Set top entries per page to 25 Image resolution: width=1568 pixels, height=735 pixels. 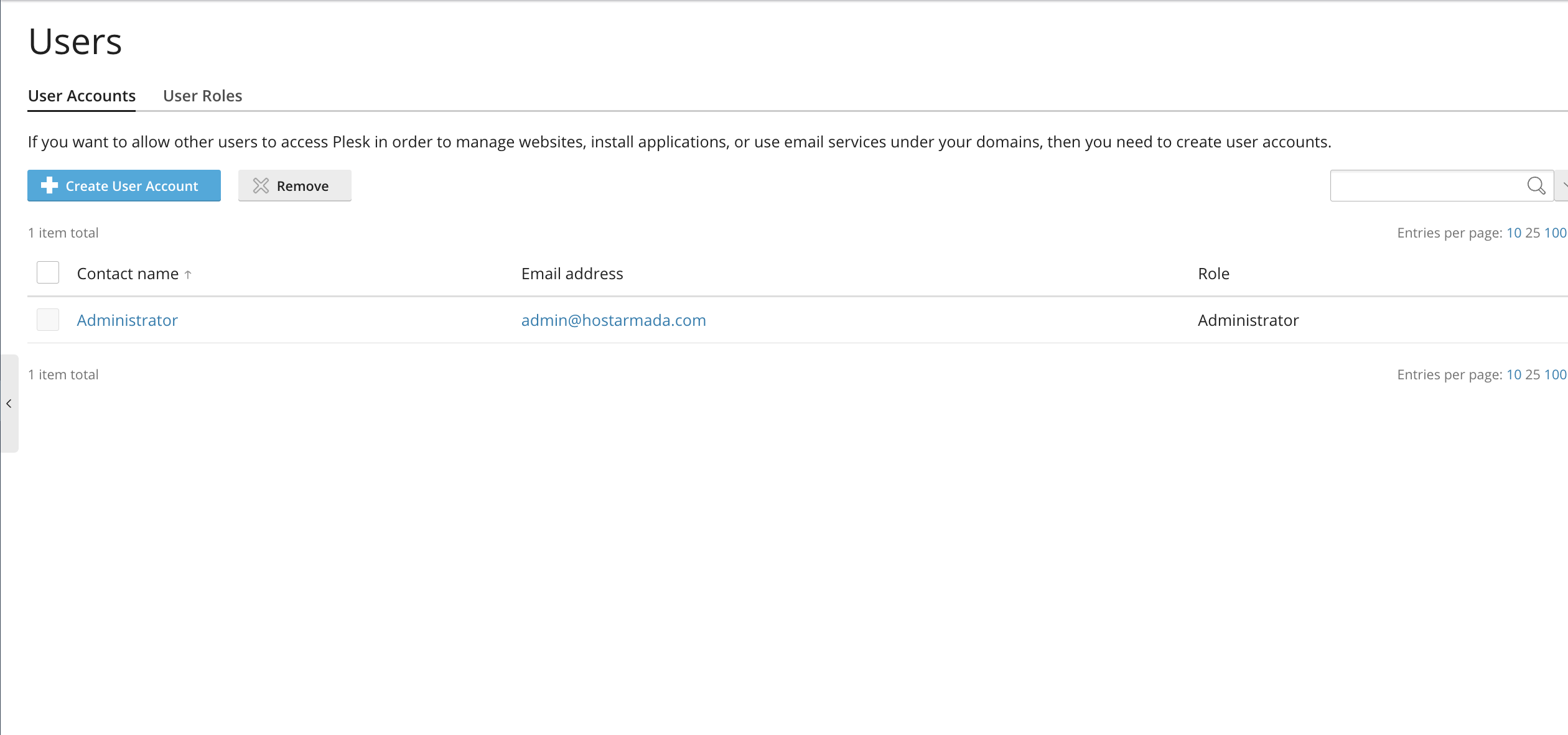click(1533, 233)
